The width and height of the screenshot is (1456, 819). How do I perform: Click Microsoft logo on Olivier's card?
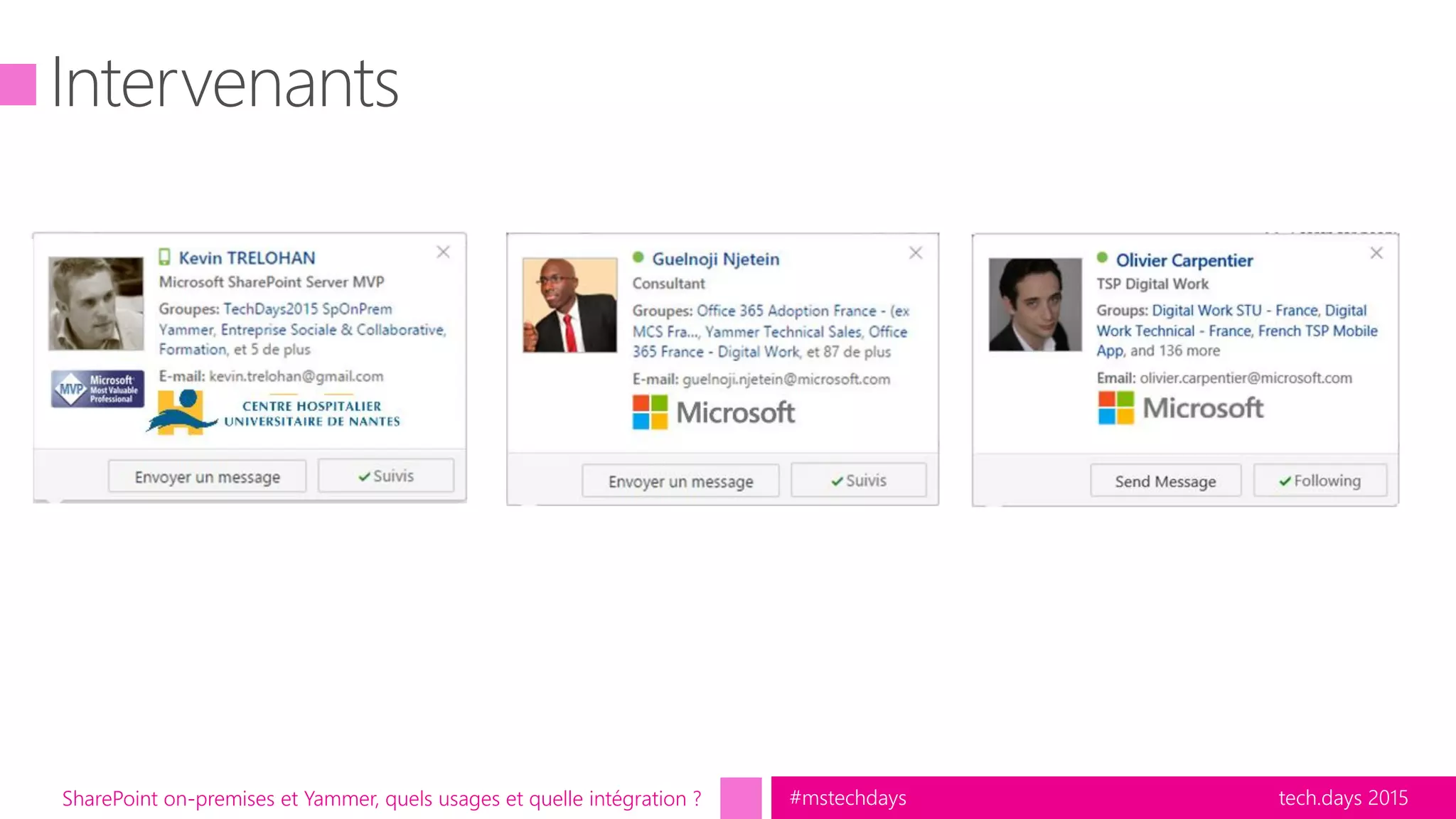pyautogui.click(x=1180, y=408)
